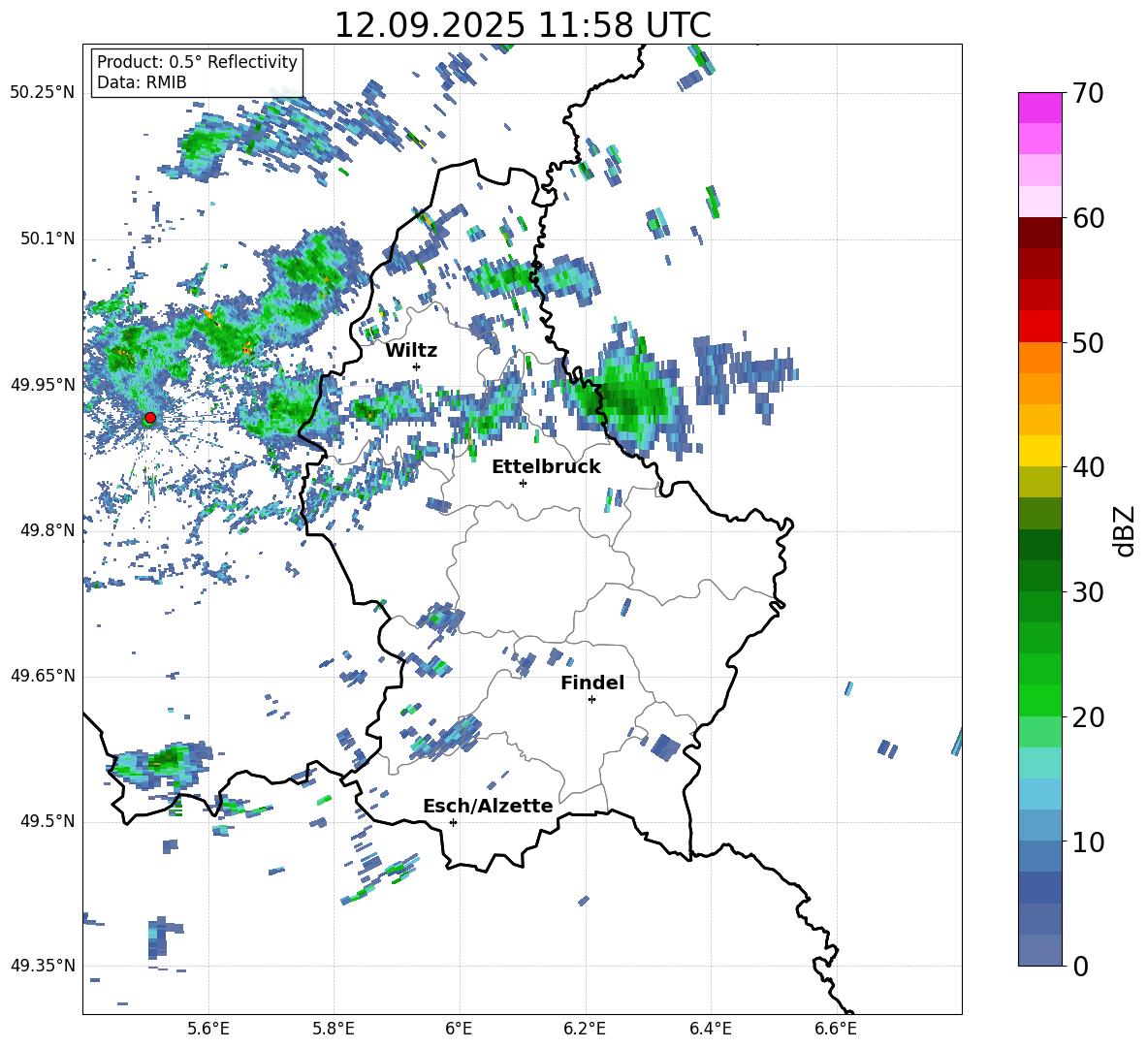The image size is (1148, 1048).
Task: Click the longitude label 6.6°E
Action: 836,1029
